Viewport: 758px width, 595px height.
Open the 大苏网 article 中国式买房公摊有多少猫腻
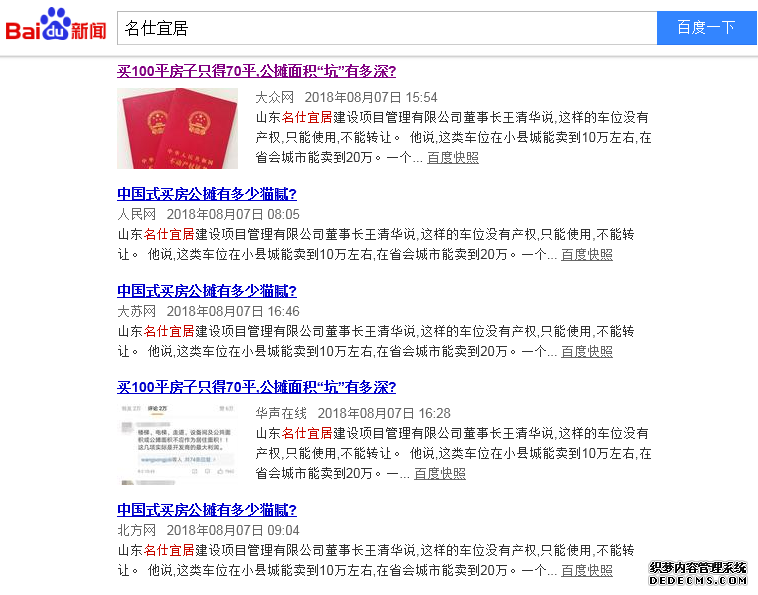point(206,290)
